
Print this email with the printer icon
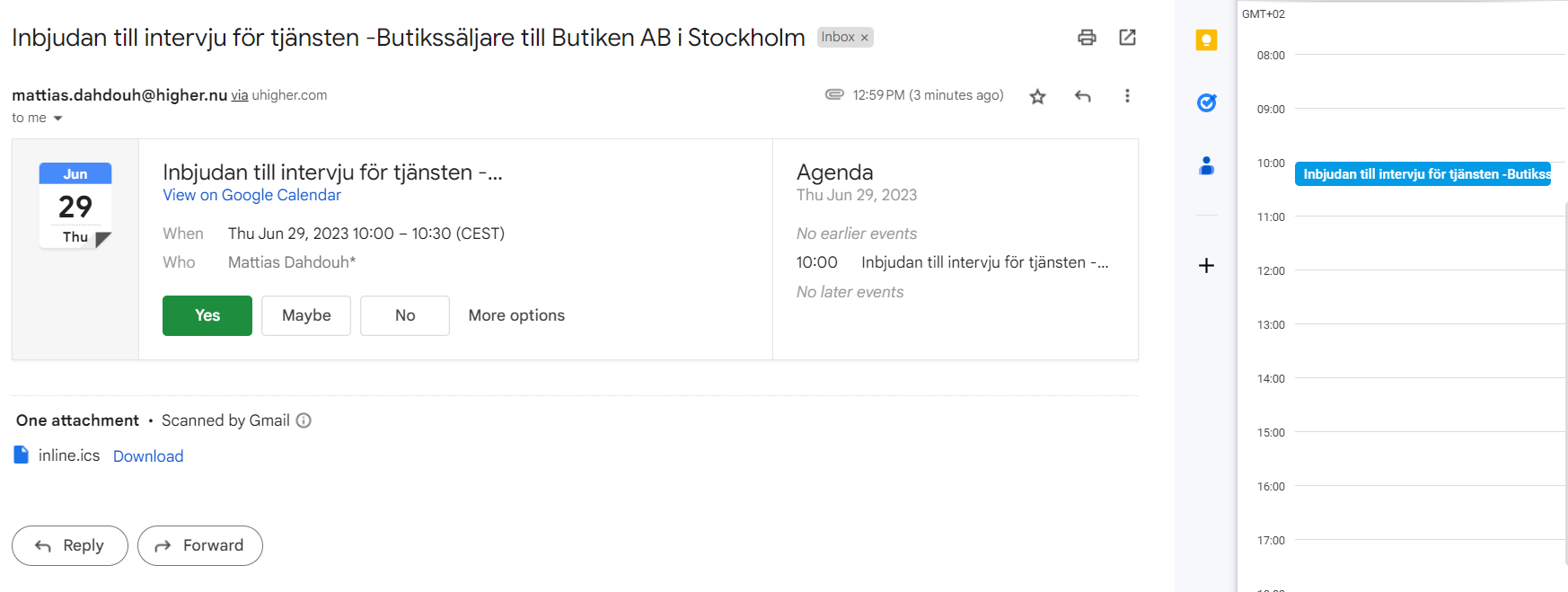click(x=1087, y=37)
